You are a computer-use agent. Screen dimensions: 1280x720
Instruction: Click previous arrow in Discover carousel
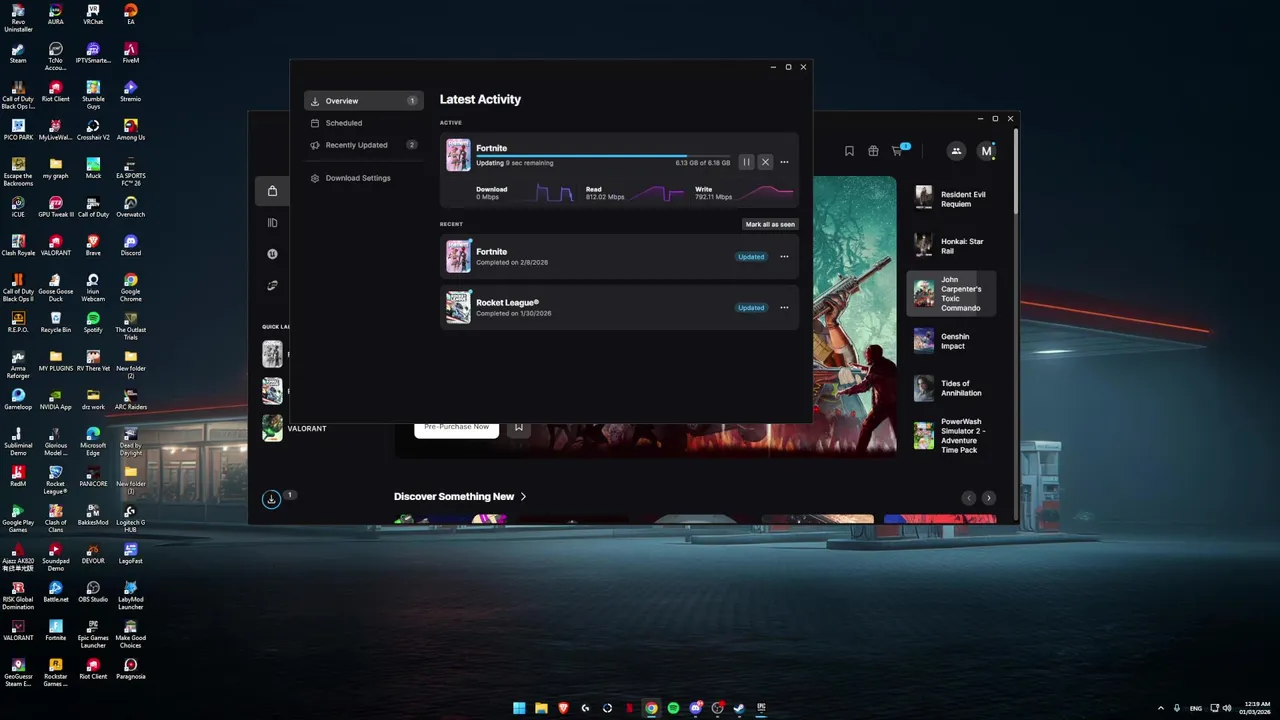(x=968, y=498)
